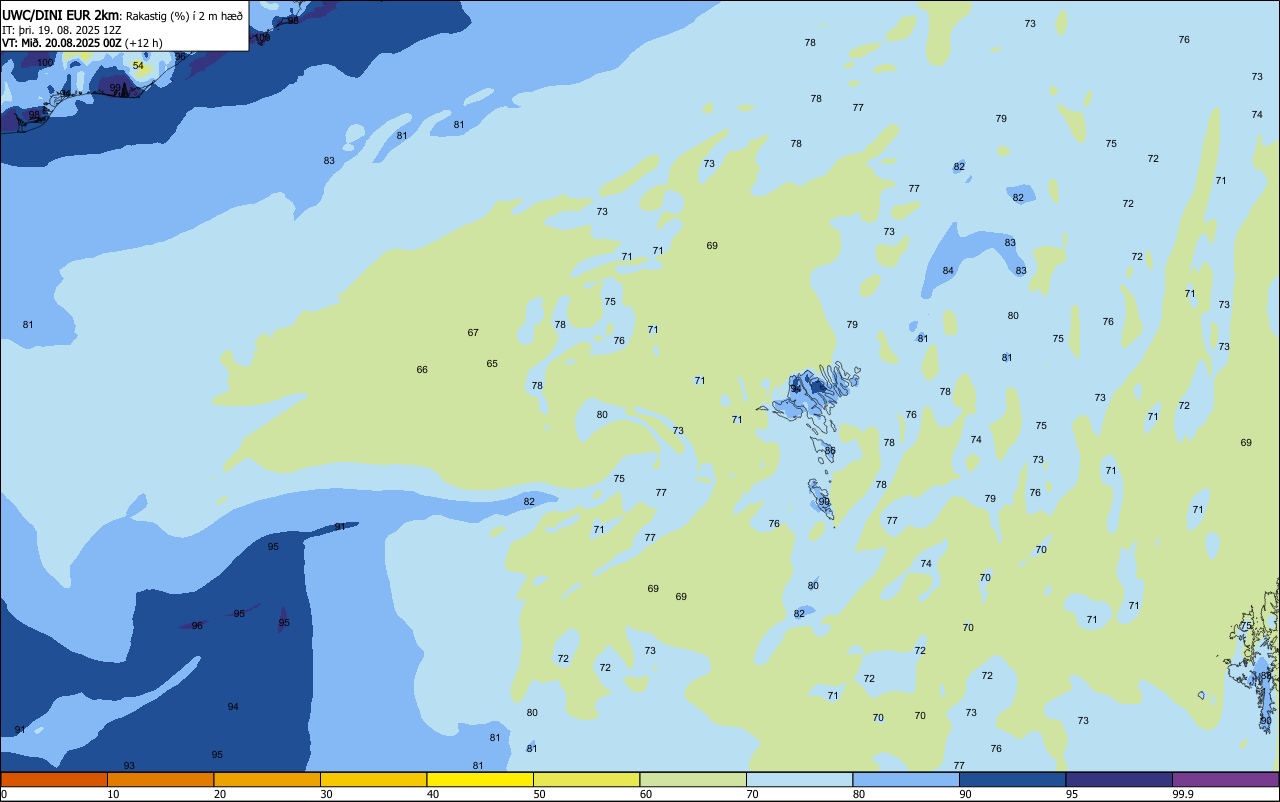Click the 'VT: Mið. 20.08.2025 00Z' line

pyautogui.click(x=61, y=43)
